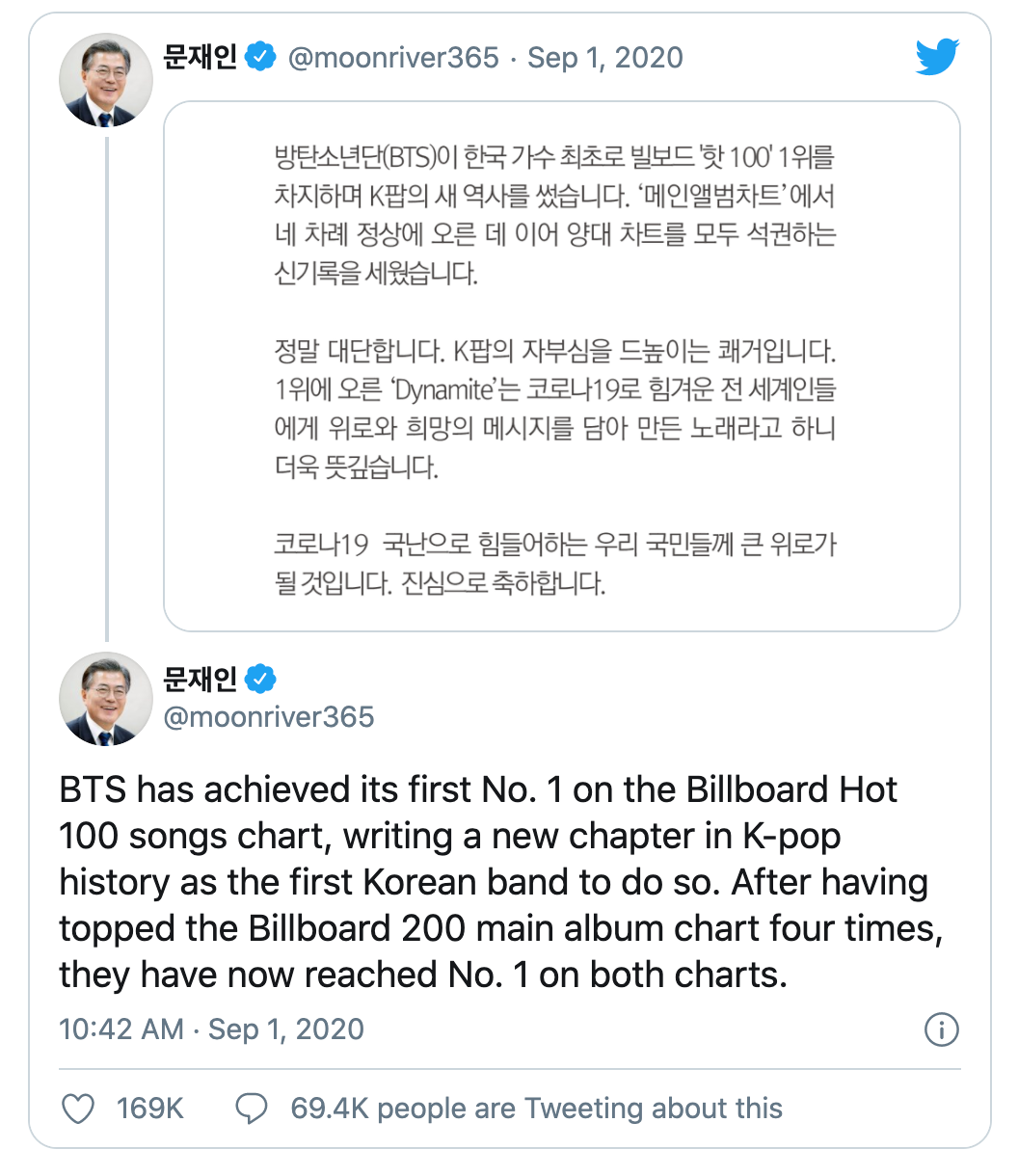
Task: Click the Twitter bird logo
Action: (x=937, y=57)
